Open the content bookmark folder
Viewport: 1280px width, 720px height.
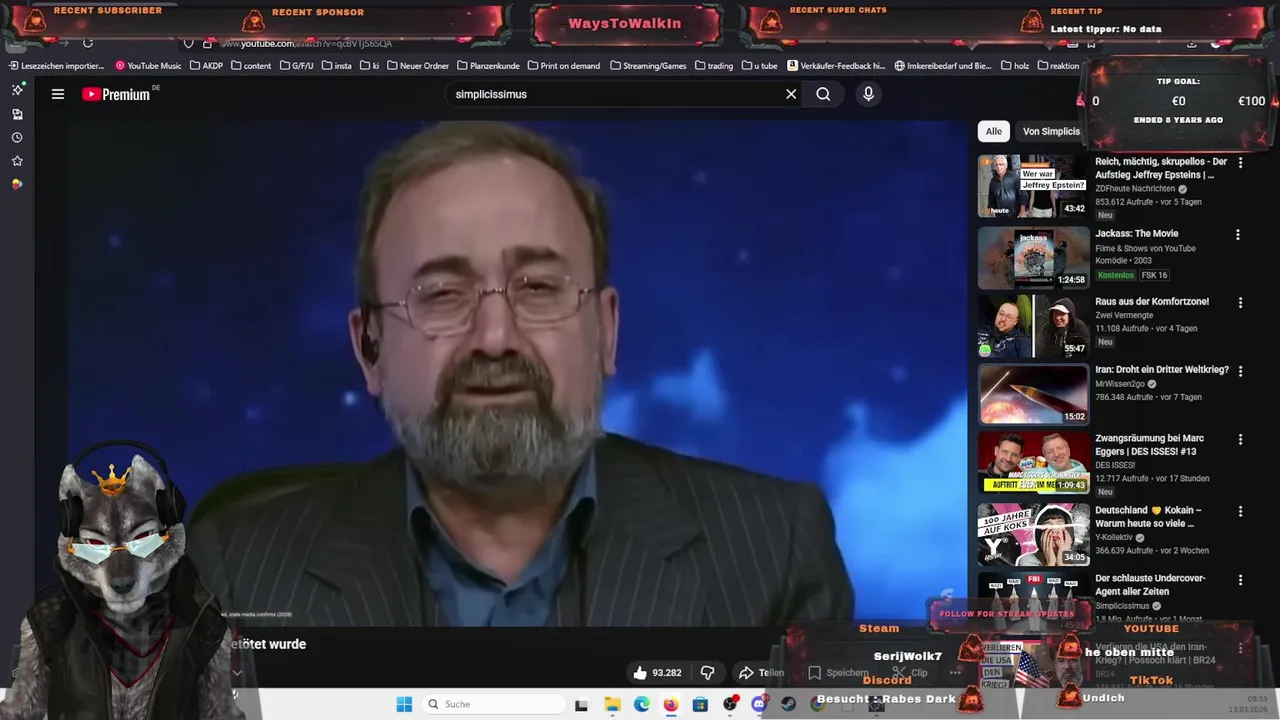[x=251, y=66]
